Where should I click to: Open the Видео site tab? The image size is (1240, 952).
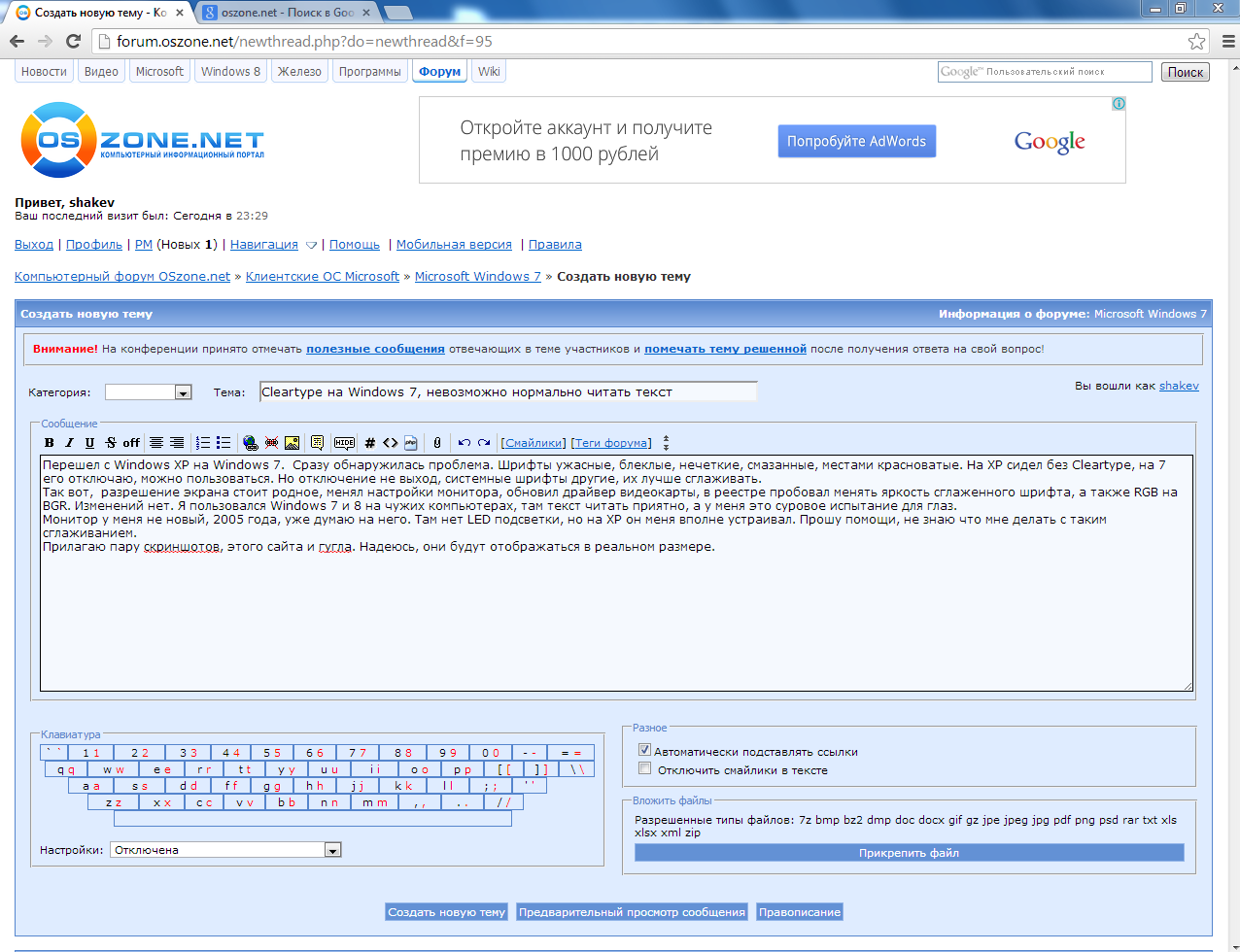coord(101,72)
